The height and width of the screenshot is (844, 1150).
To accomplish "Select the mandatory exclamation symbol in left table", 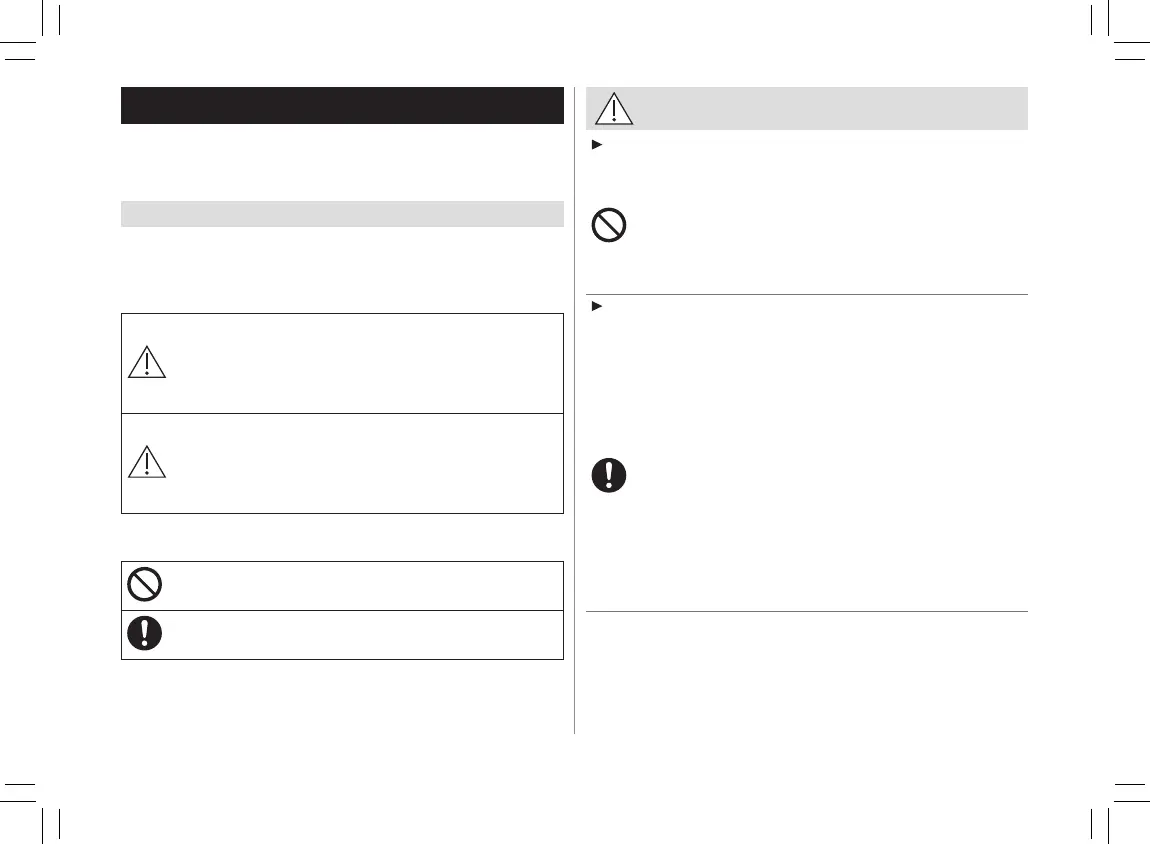I will tap(146, 634).
